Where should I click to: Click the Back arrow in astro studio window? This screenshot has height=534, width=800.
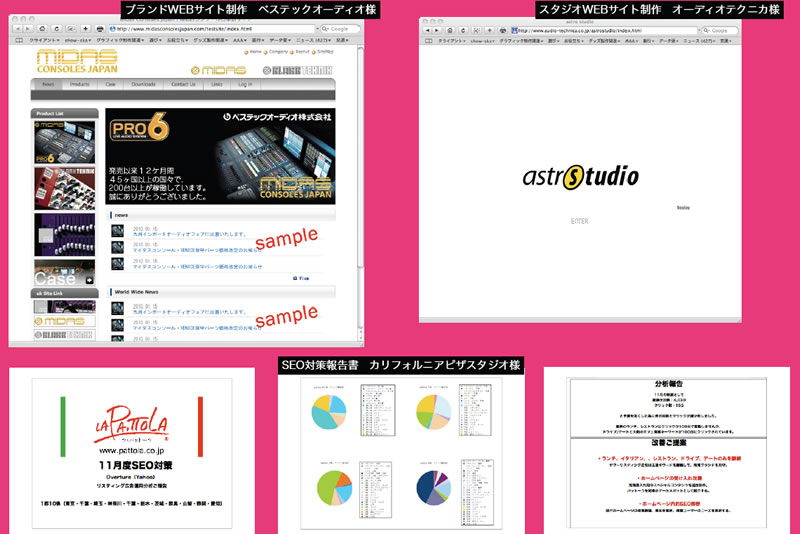pos(428,31)
